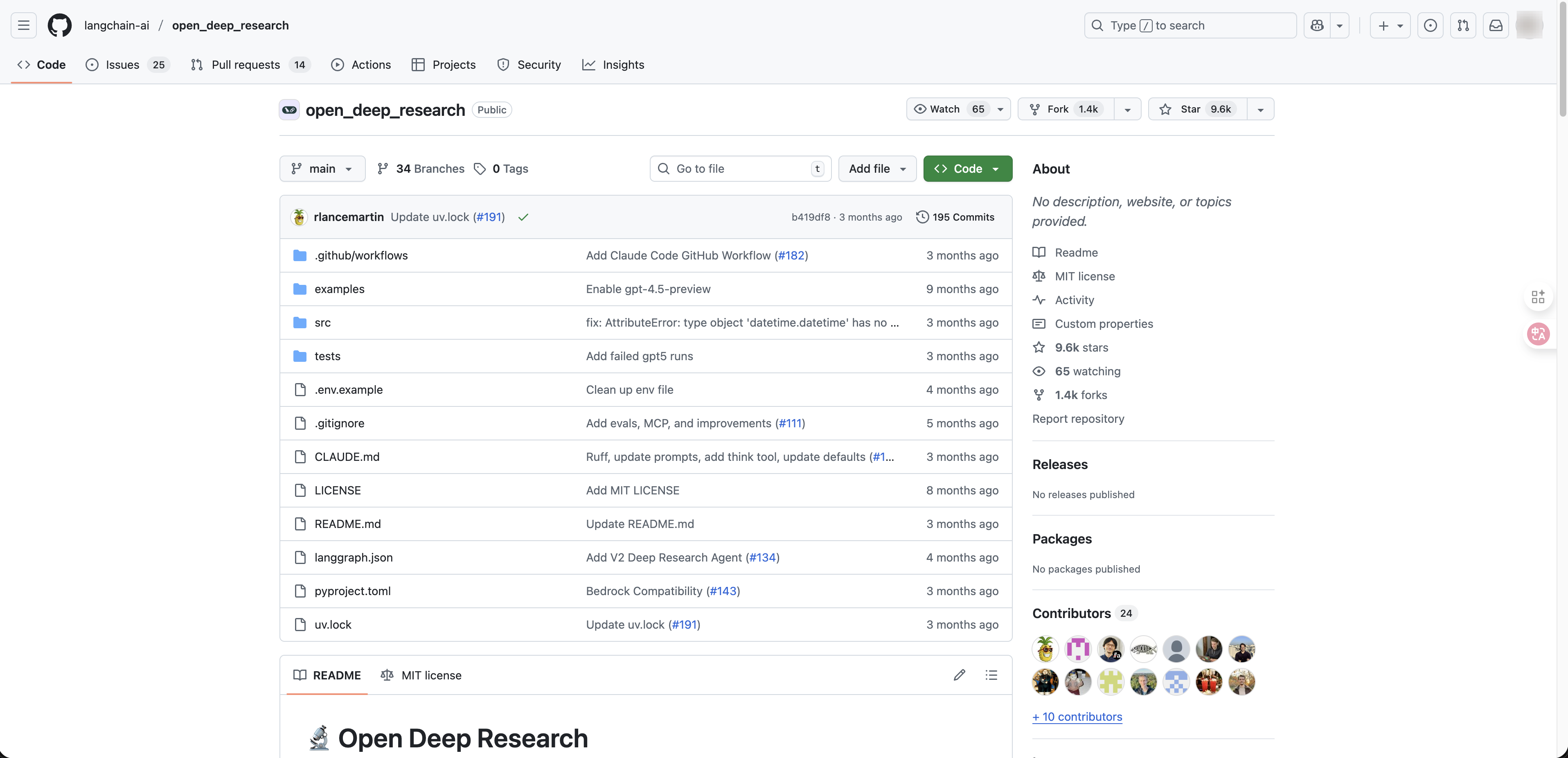Click the forks icon in About
Viewport: 1568px width, 758px height.
click(1039, 395)
